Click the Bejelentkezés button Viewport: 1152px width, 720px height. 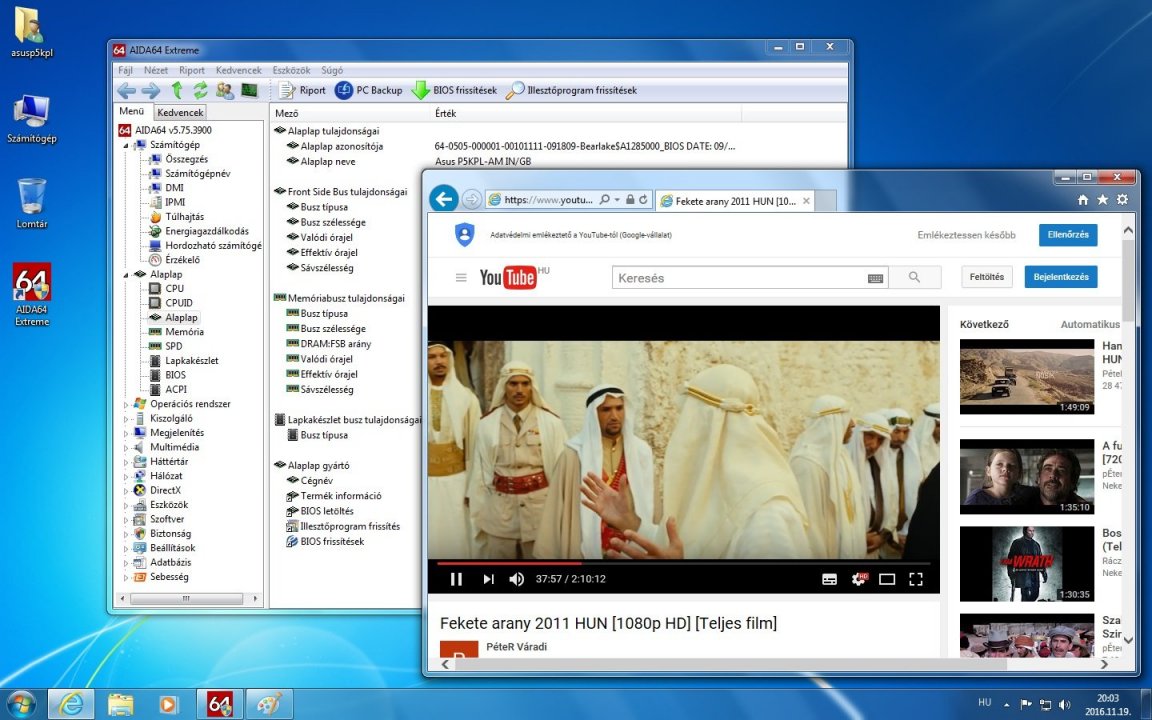pos(1061,277)
